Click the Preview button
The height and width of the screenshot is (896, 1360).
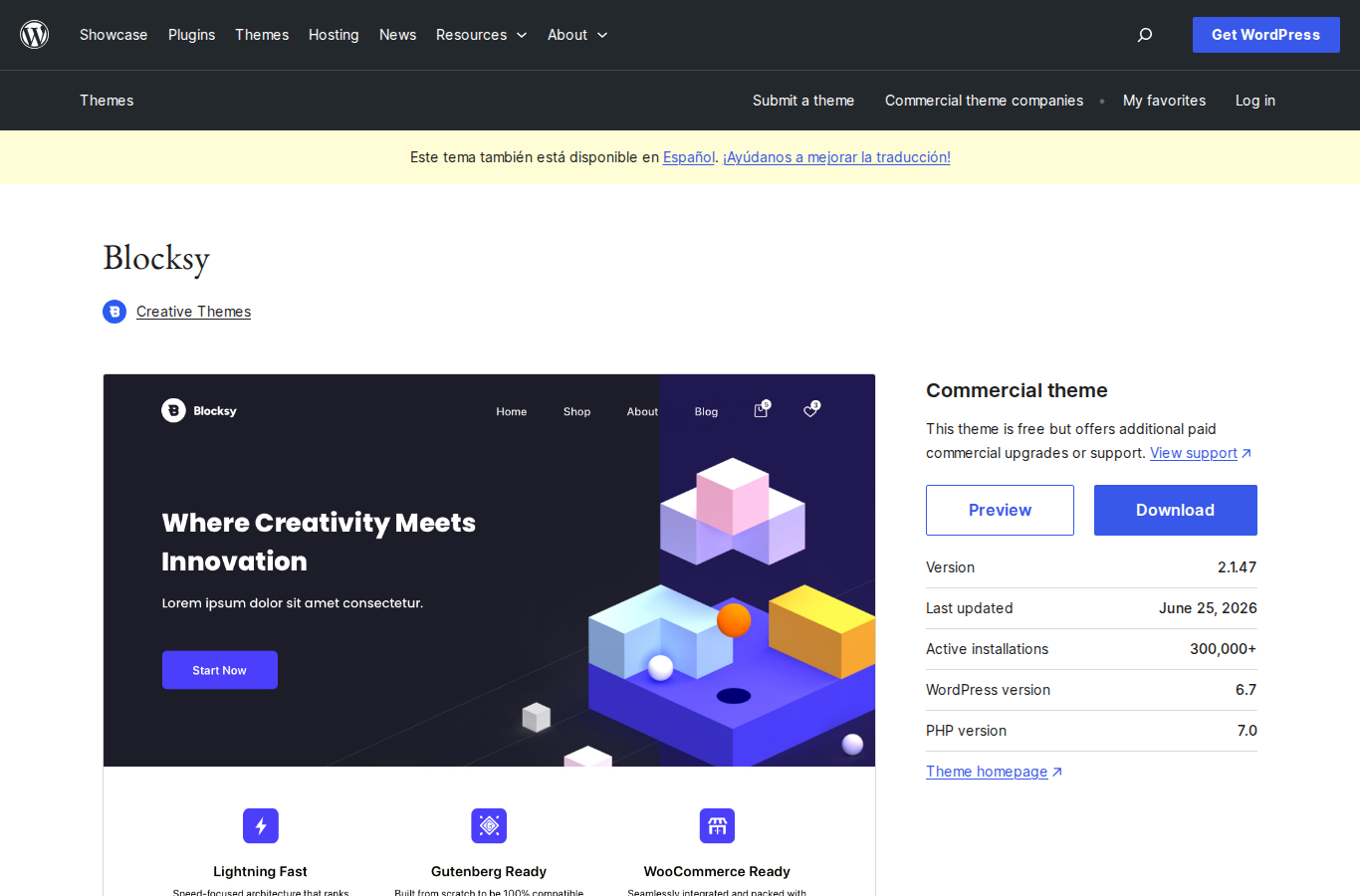1000,510
